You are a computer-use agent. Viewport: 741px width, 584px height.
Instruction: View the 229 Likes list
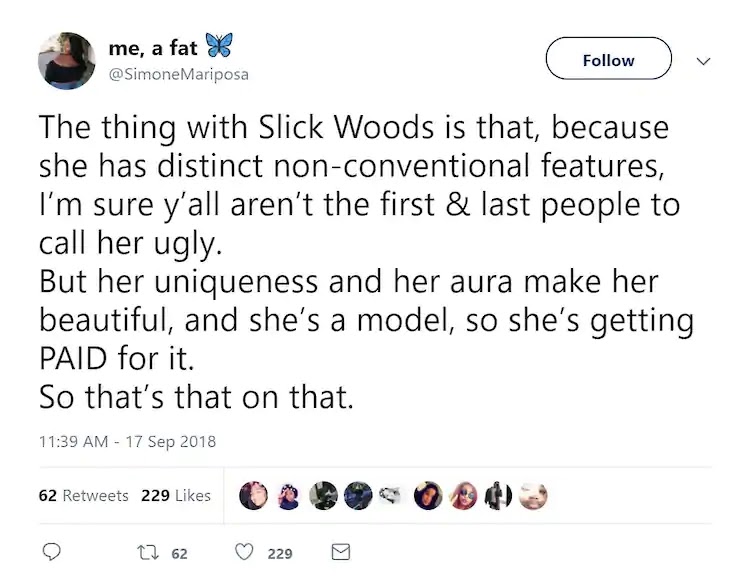coord(176,495)
